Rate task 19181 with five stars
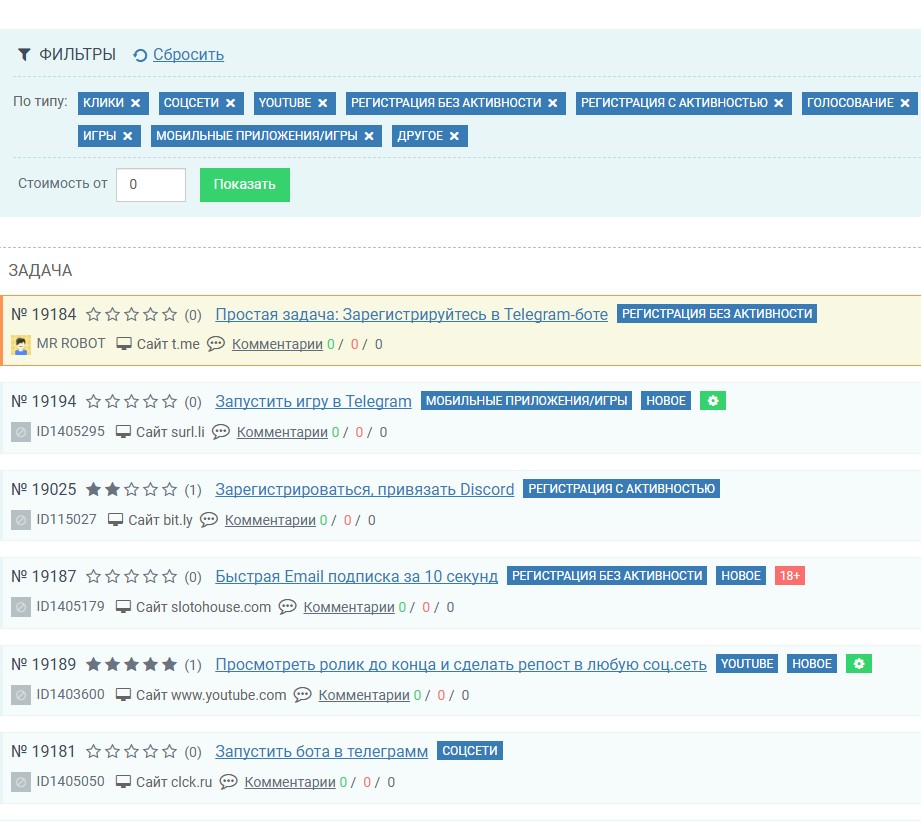Screen dimensions: 921x821 tap(170, 752)
